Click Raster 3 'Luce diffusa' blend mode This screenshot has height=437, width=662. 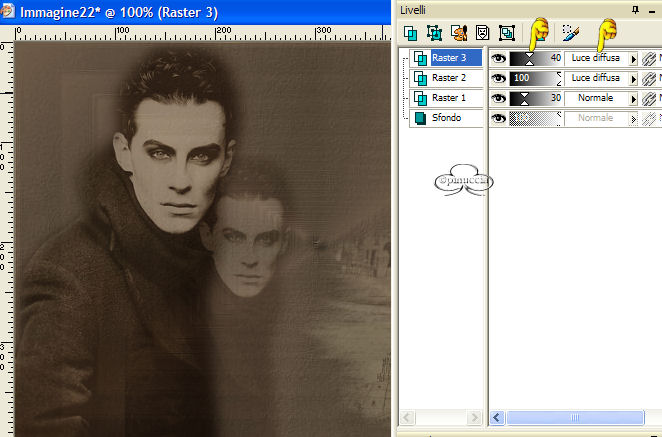[x=596, y=58]
